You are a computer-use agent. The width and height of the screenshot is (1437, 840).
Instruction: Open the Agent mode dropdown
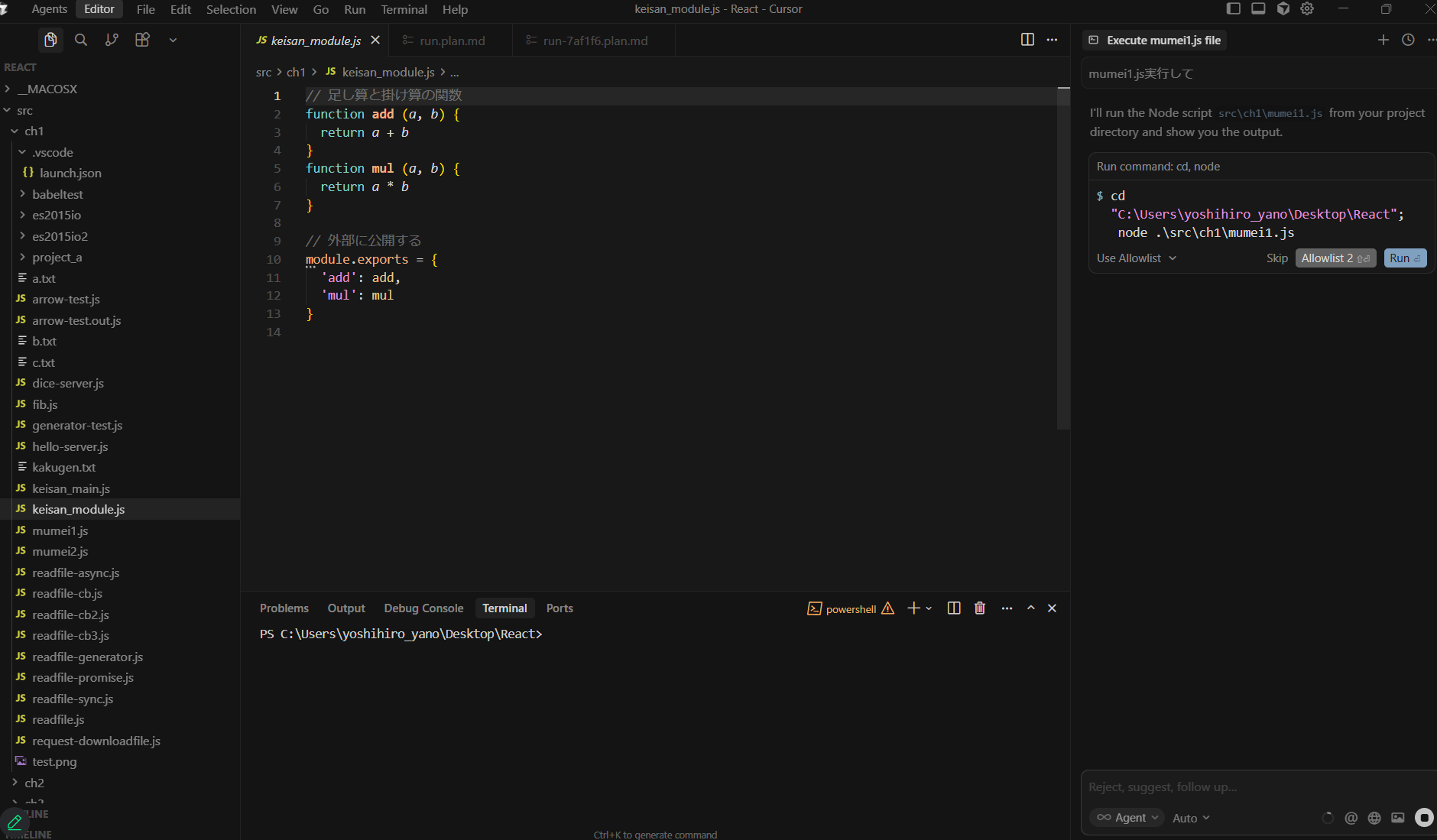1127,818
